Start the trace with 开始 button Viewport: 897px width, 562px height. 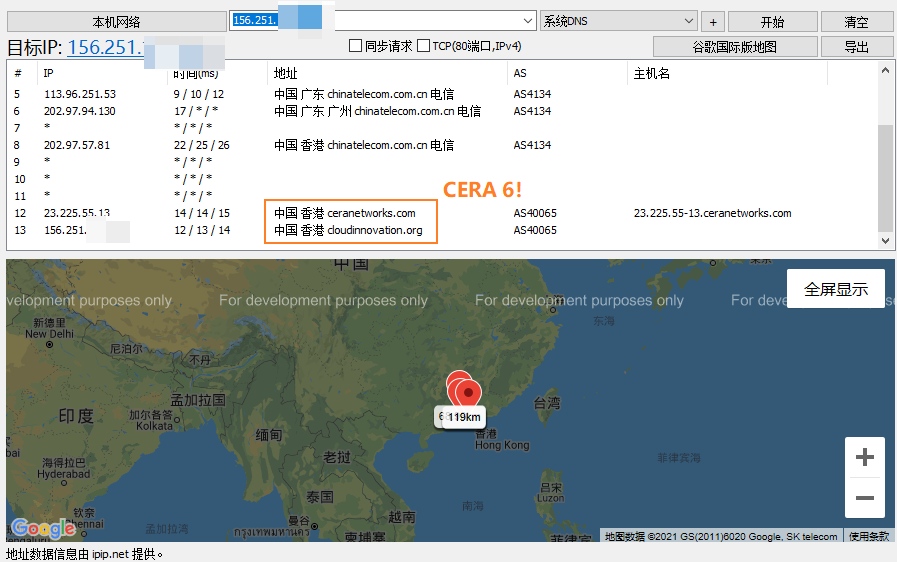pos(772,22)
